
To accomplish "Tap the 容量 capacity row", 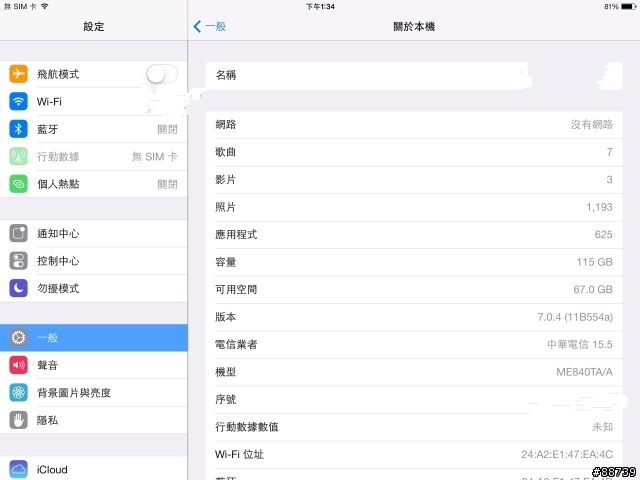I will click(x=414, y=262).
